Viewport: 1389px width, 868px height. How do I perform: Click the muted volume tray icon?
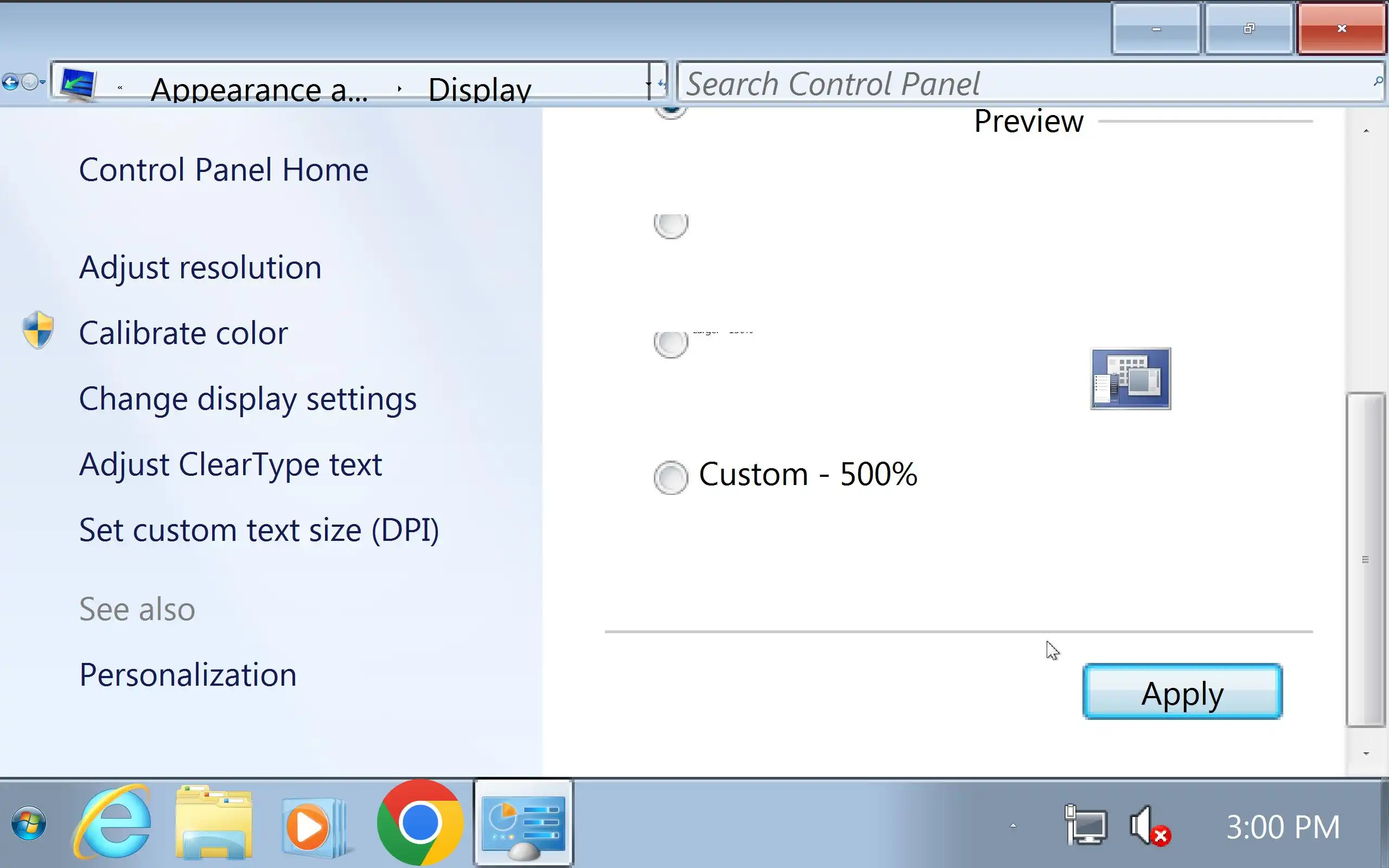tap(1149, 827)
